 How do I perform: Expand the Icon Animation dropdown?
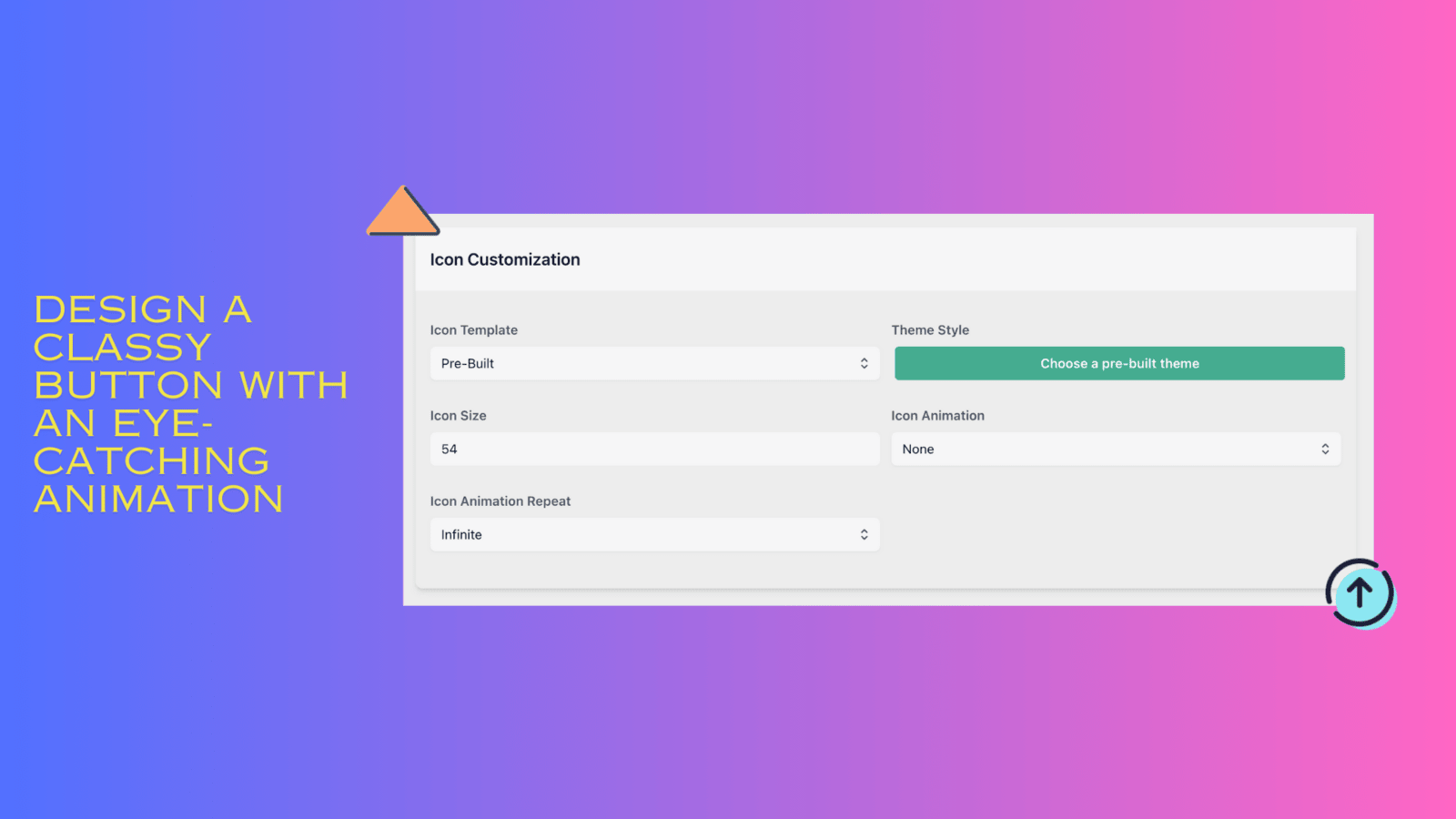click(1115, 449)
